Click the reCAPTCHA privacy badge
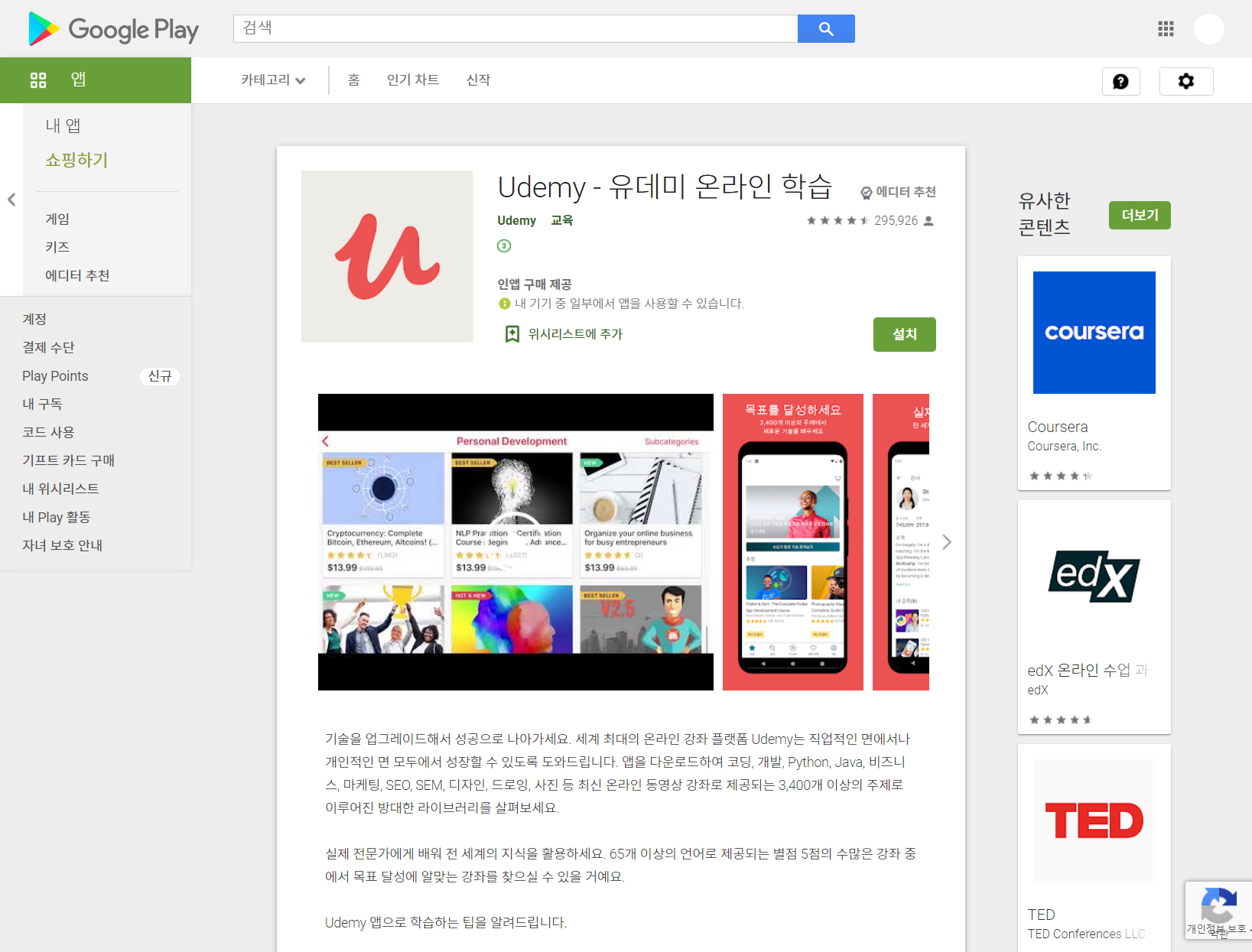 1218,909
